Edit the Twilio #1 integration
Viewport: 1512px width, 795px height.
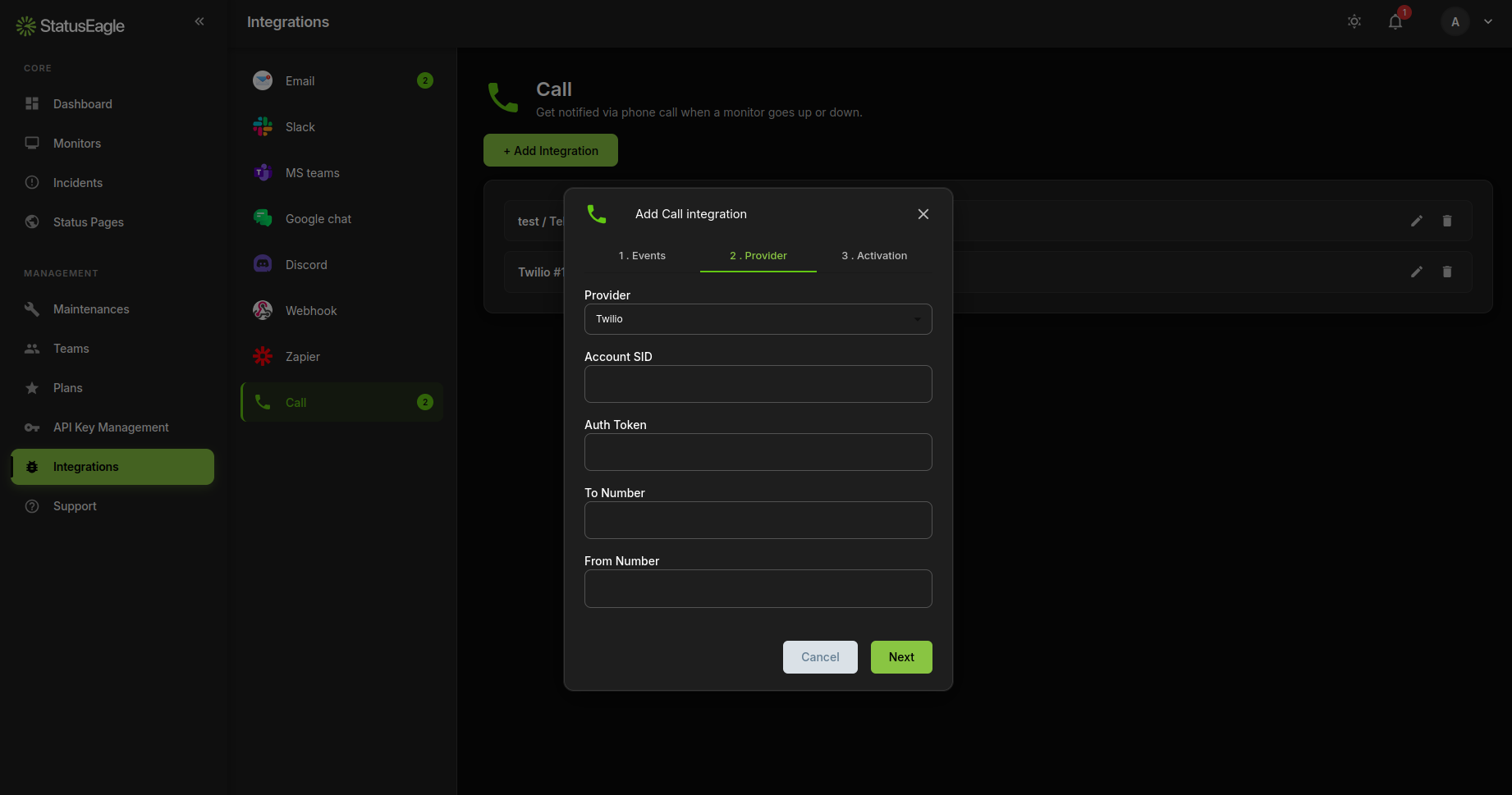pyautogui.click(x=1417, y=272)
